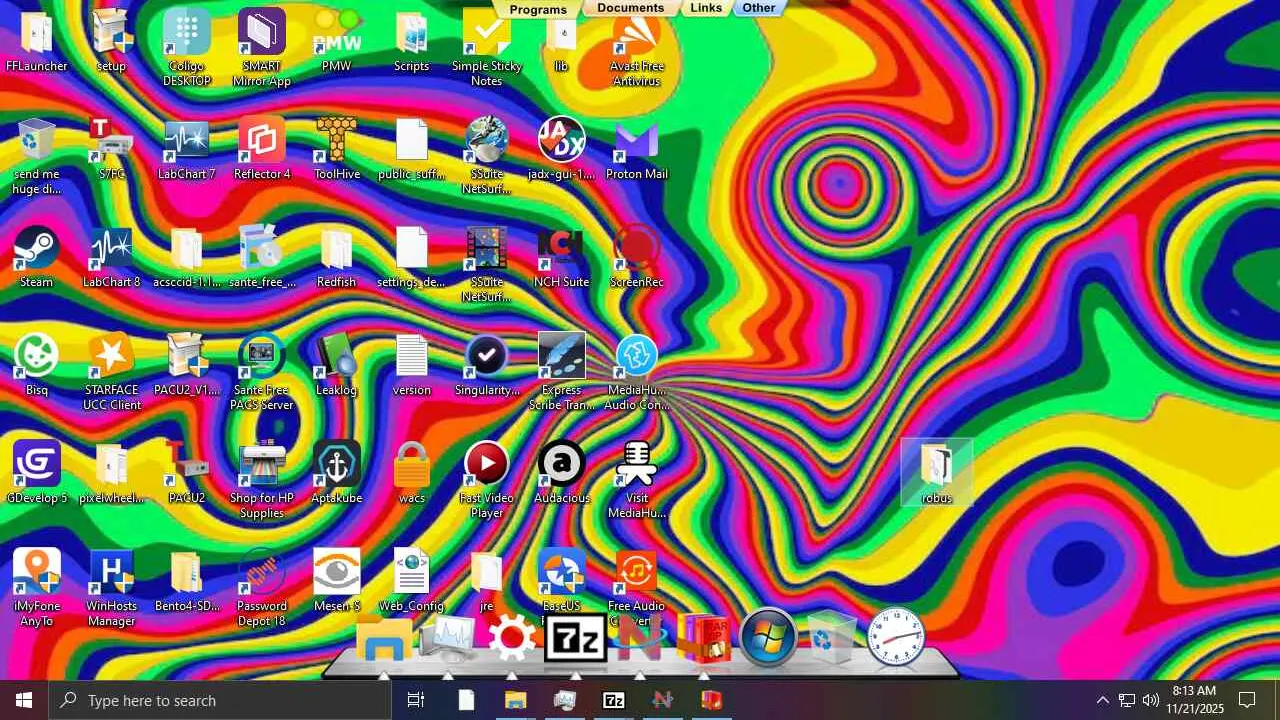Click the analog clock in the dock
Screen dimensions: 1280x720
[x=896, y=638]
